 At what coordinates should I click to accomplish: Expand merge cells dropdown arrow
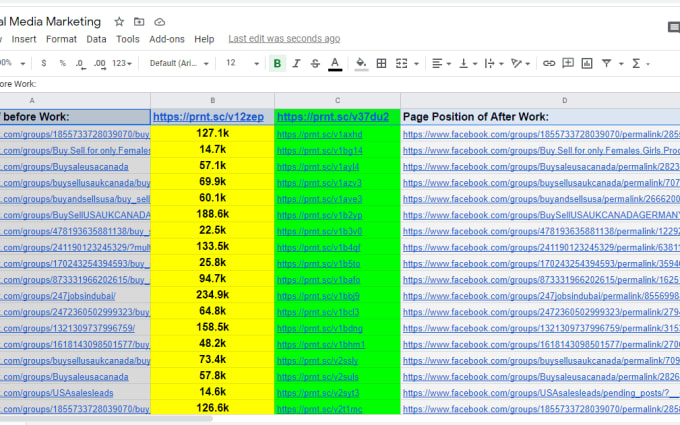click(x=416, y=64)
